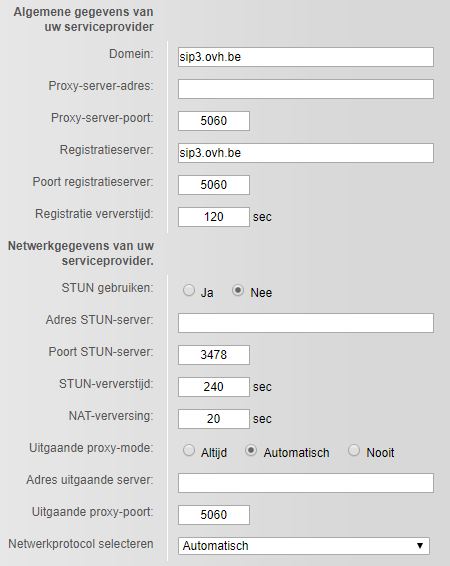Click the Netwerkprotocol selecteren label
This screenshot has height=566, width=450.
pyautogui.click(x=81, y=544)
